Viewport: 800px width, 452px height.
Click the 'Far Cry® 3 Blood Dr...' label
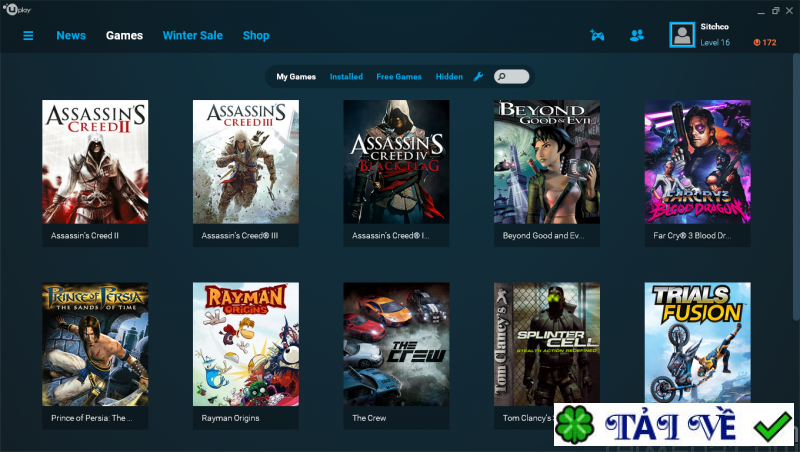(x=692, y=236)
